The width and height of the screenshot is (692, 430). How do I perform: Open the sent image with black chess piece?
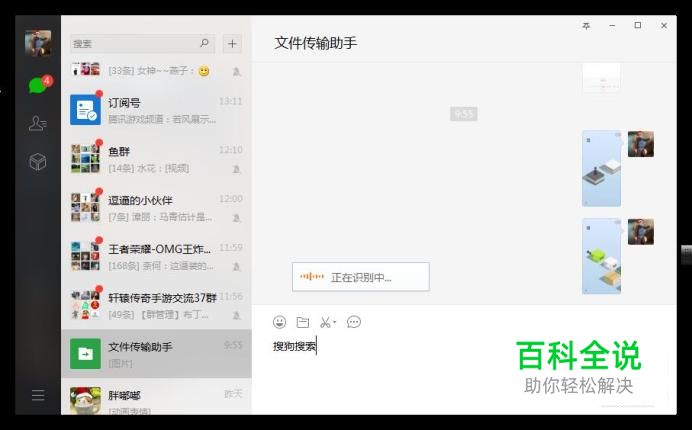(602, 168)
